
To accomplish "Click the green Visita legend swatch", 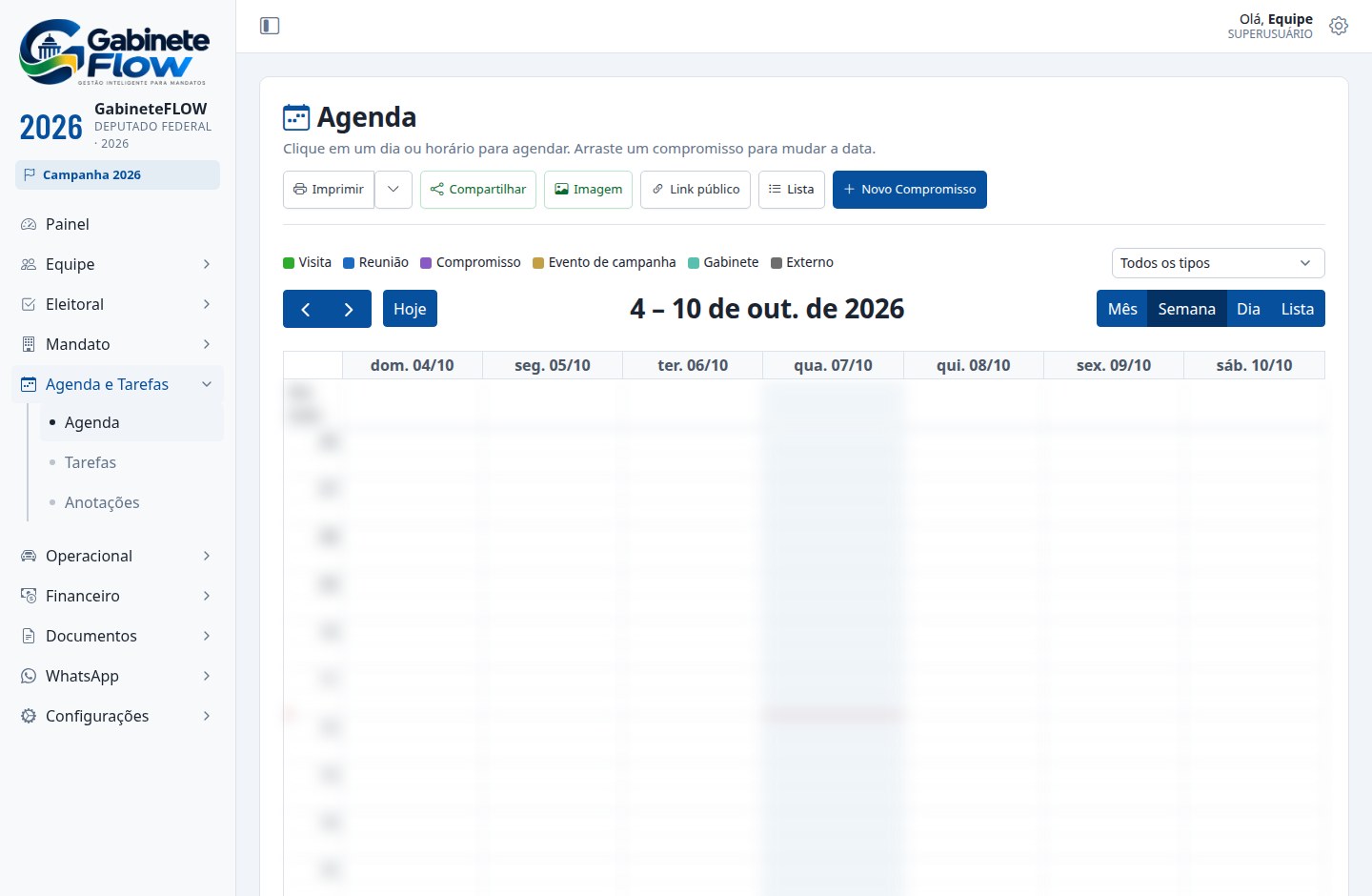I will tap(289, 263).
